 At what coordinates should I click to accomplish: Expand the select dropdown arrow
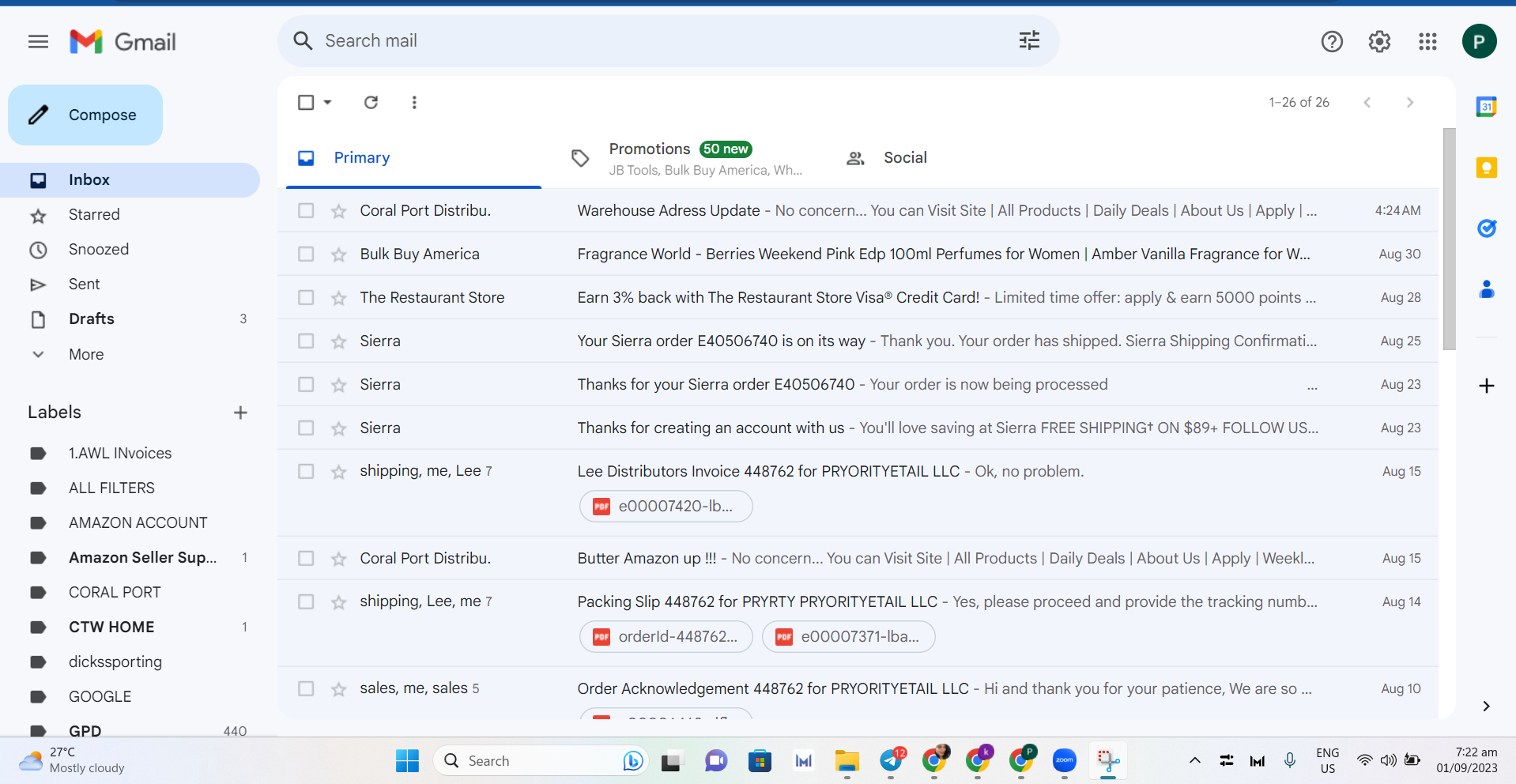[x=327, y=102]
